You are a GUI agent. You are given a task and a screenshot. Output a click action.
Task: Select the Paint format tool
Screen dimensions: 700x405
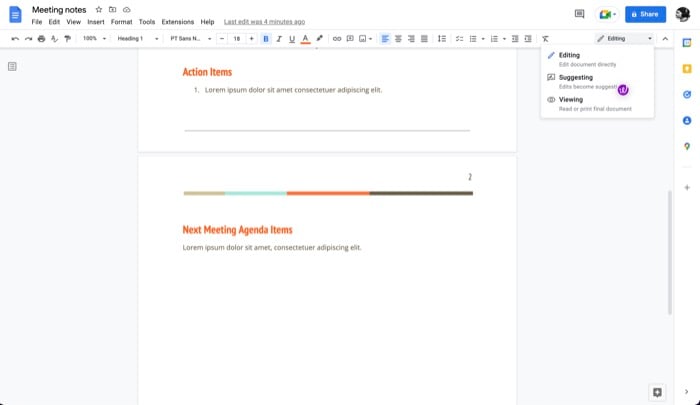tap(67, 39)
